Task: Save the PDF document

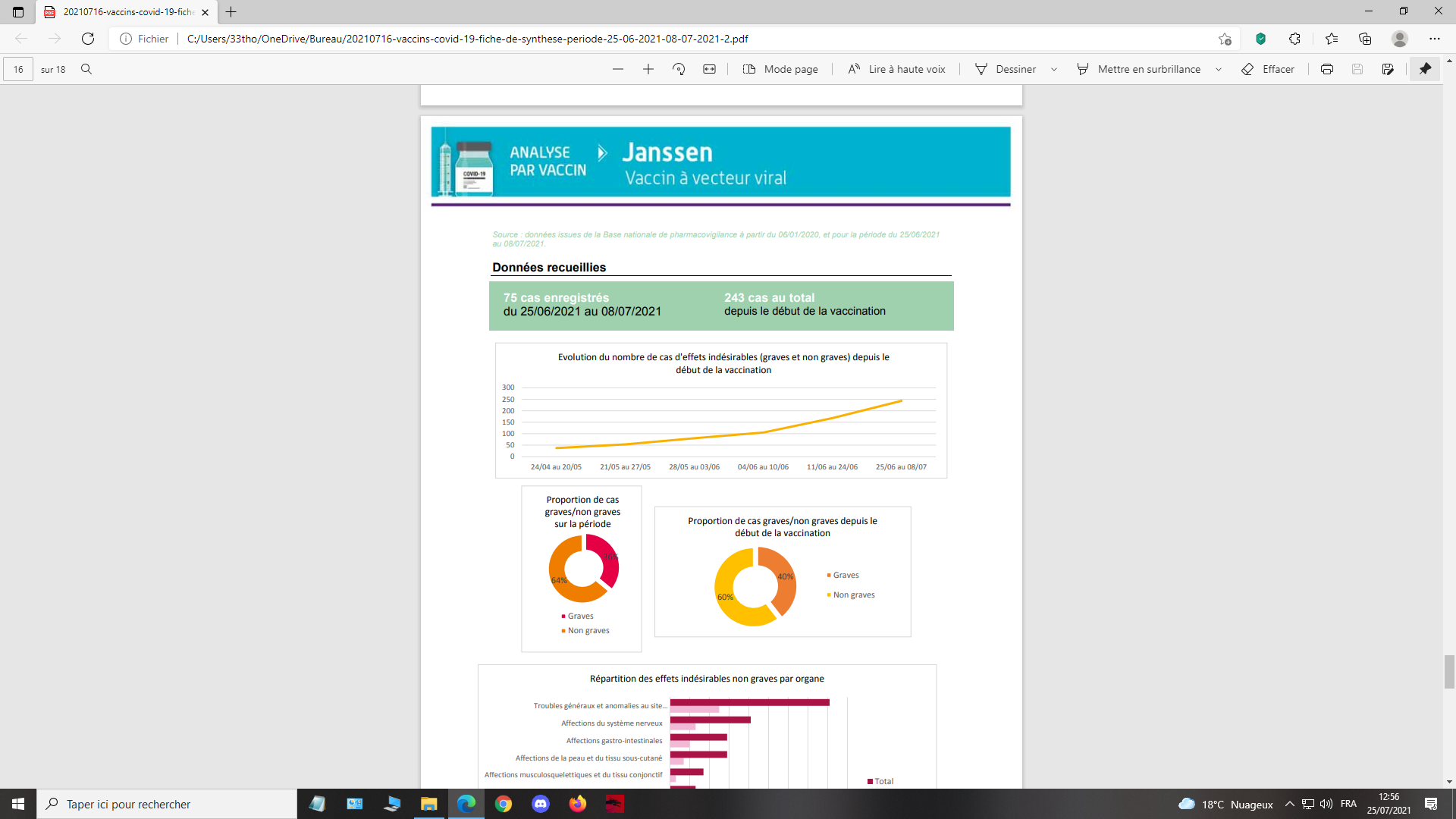Action: coord(1357,69)
